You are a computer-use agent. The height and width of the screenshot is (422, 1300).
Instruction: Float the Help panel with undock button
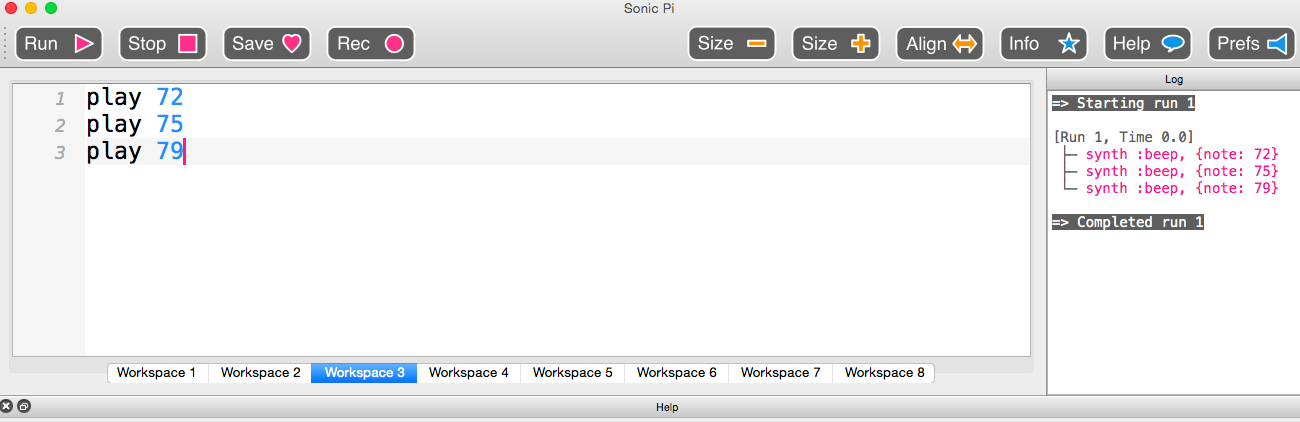point(24,406)
